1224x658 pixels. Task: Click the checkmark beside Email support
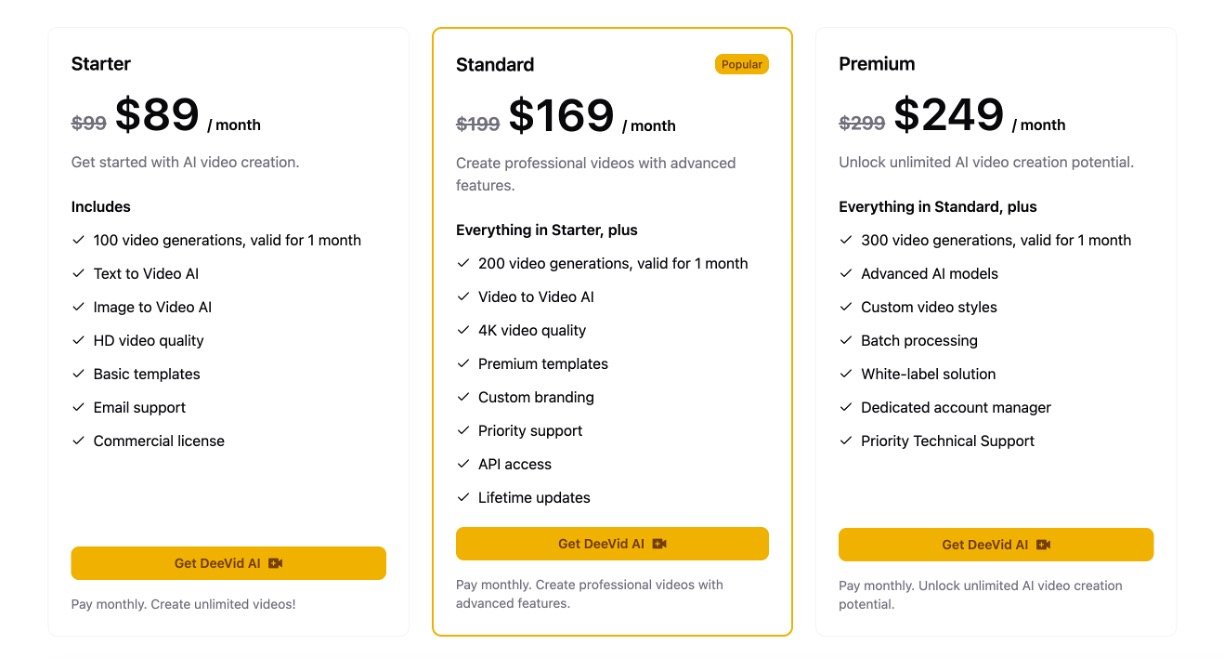tap(78, 407)
